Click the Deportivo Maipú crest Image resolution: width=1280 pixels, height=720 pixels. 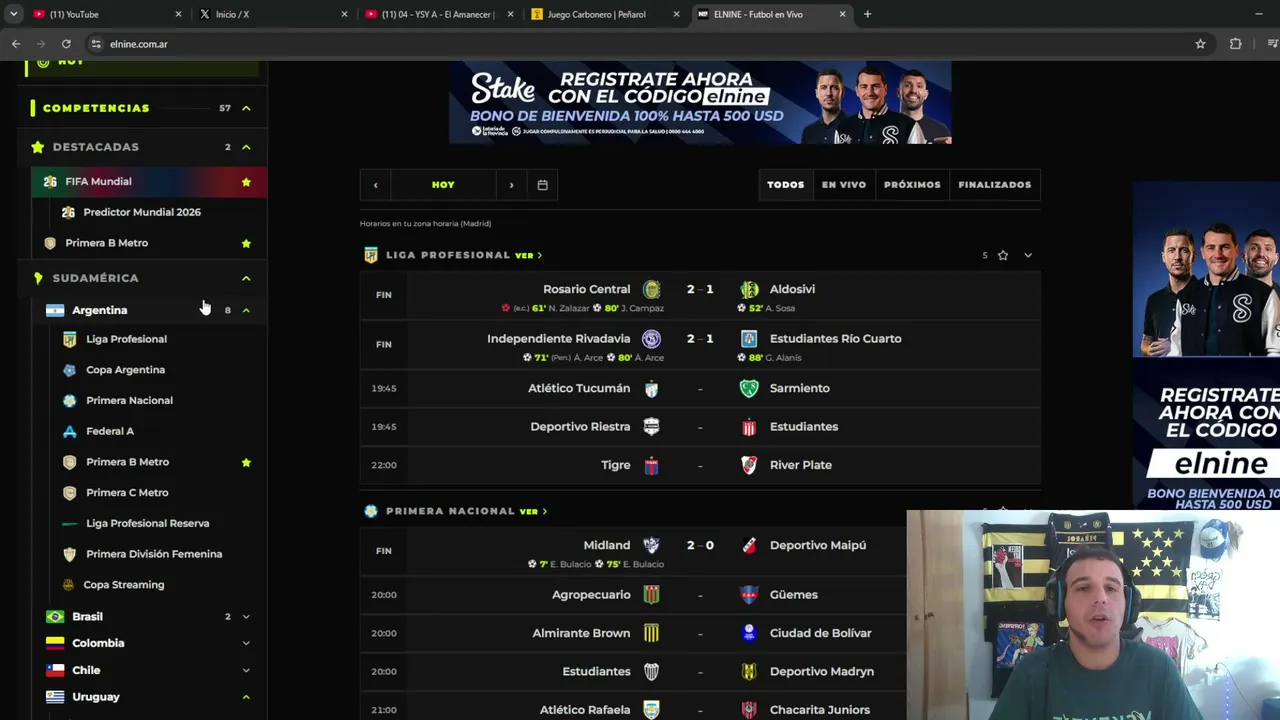point(749,546)
